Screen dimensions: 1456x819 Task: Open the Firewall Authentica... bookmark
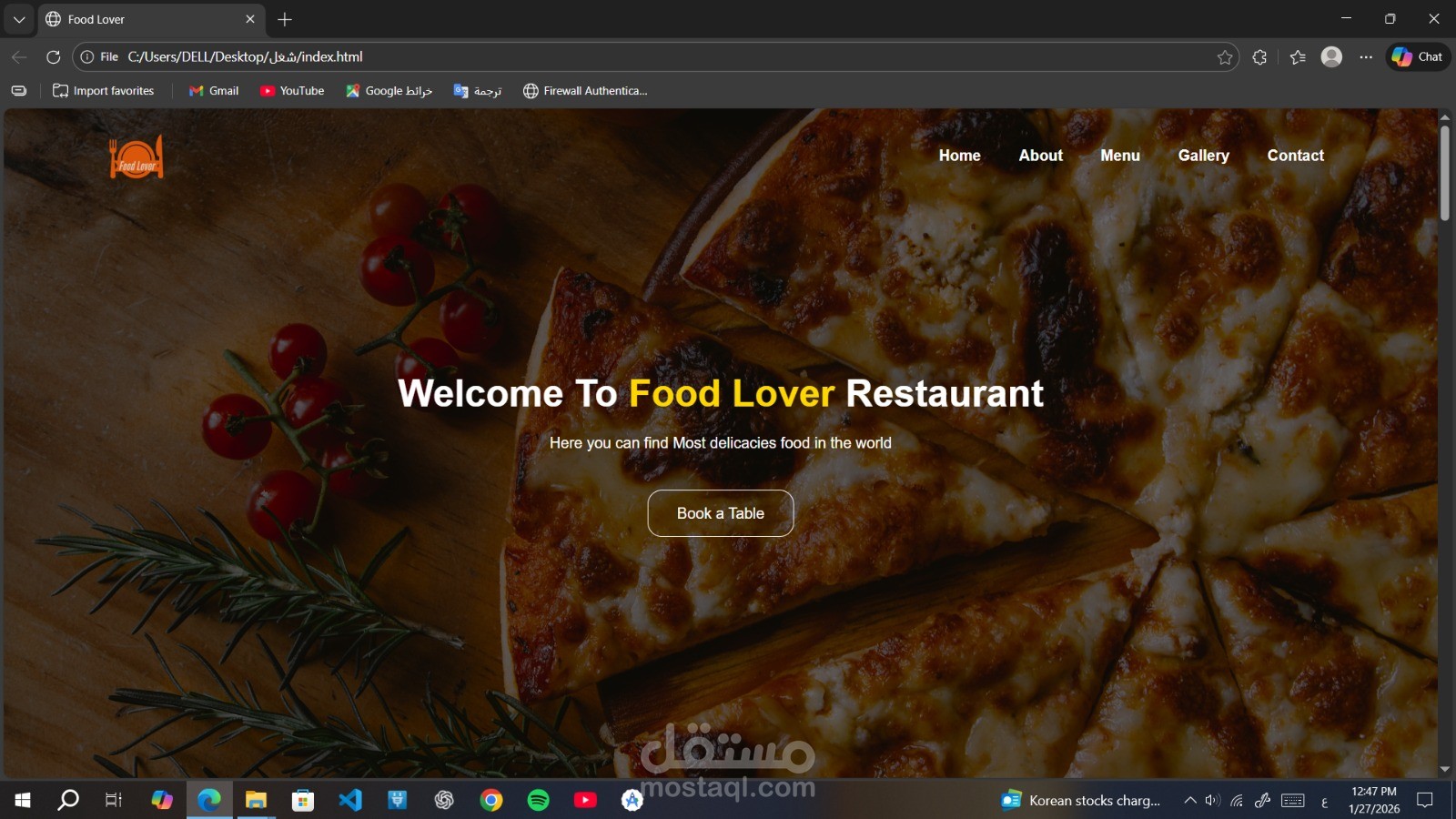585,91
